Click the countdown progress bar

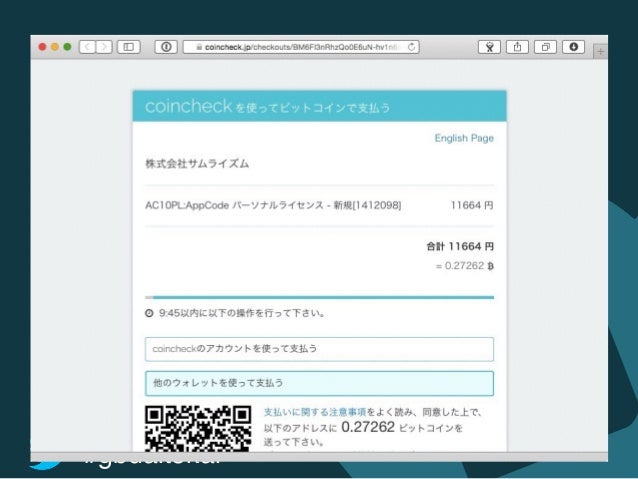tap(319, 297)
